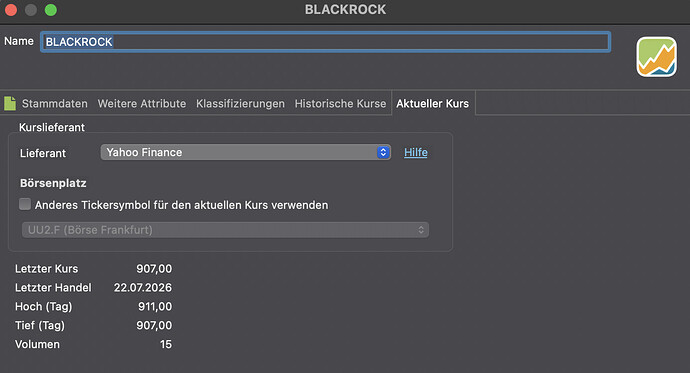
Task: Click into the Name field containing BLACKROCK
Action: (325, 42)
